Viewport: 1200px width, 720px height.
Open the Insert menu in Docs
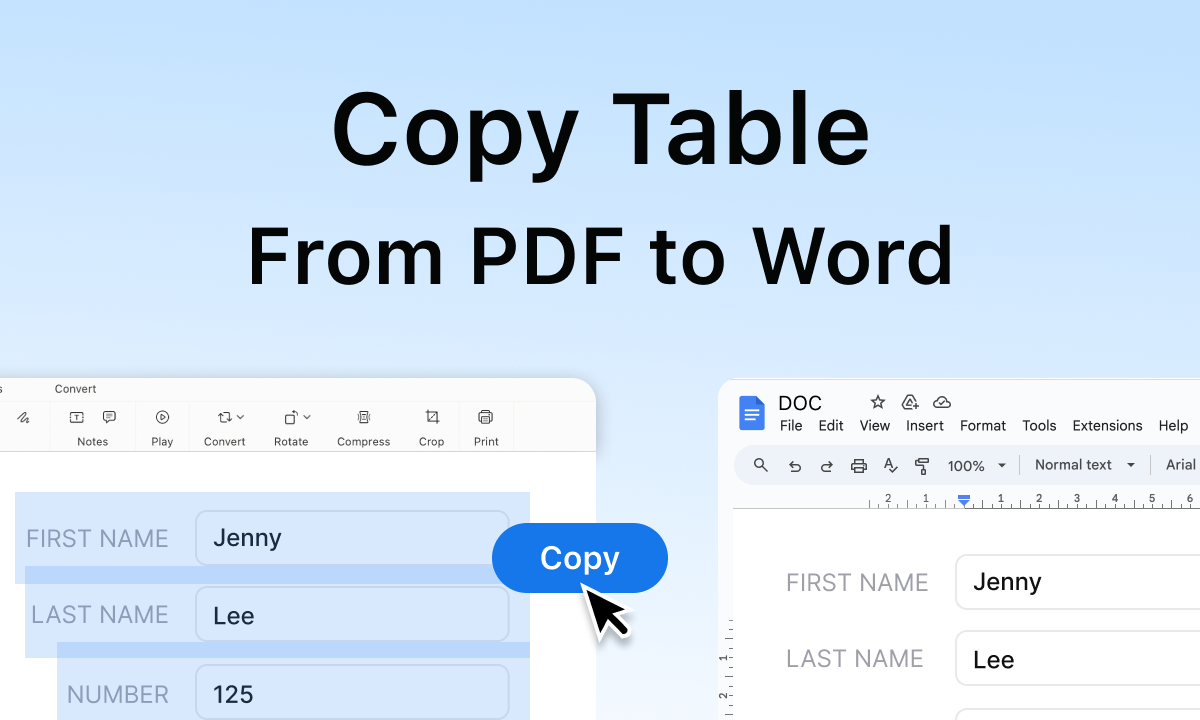(925, 426)
